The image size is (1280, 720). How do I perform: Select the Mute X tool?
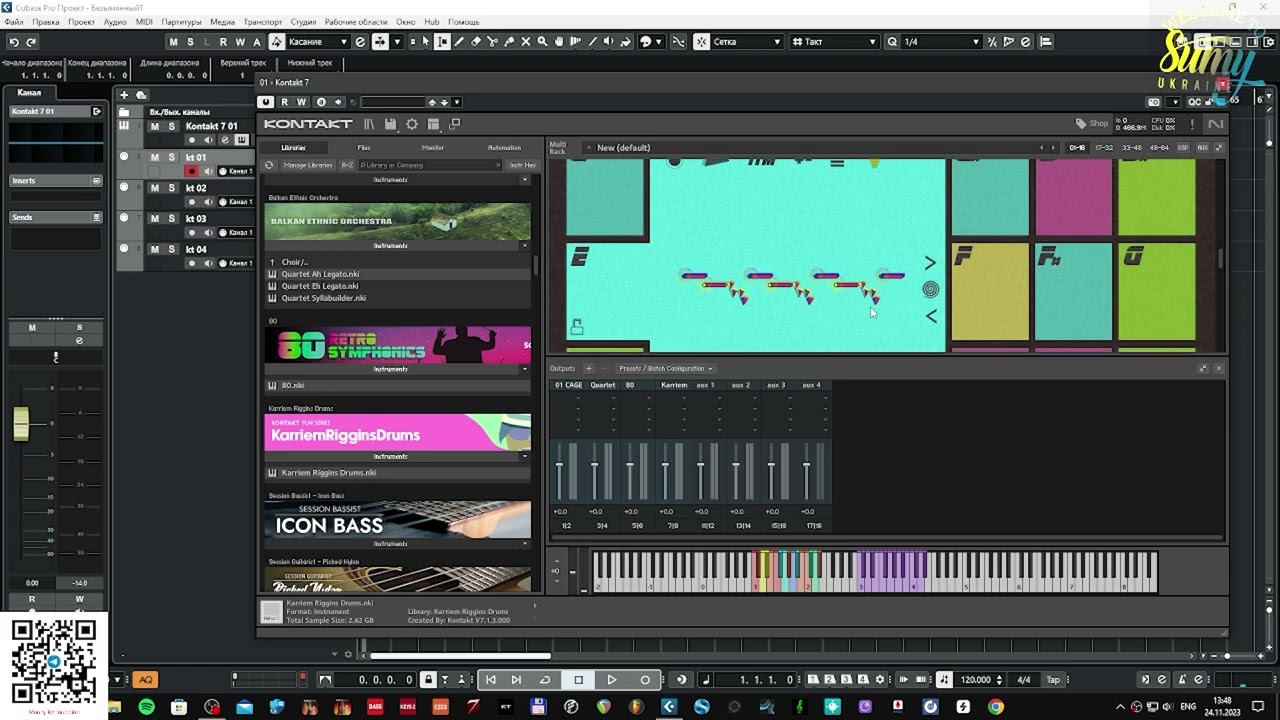(526, 42)
